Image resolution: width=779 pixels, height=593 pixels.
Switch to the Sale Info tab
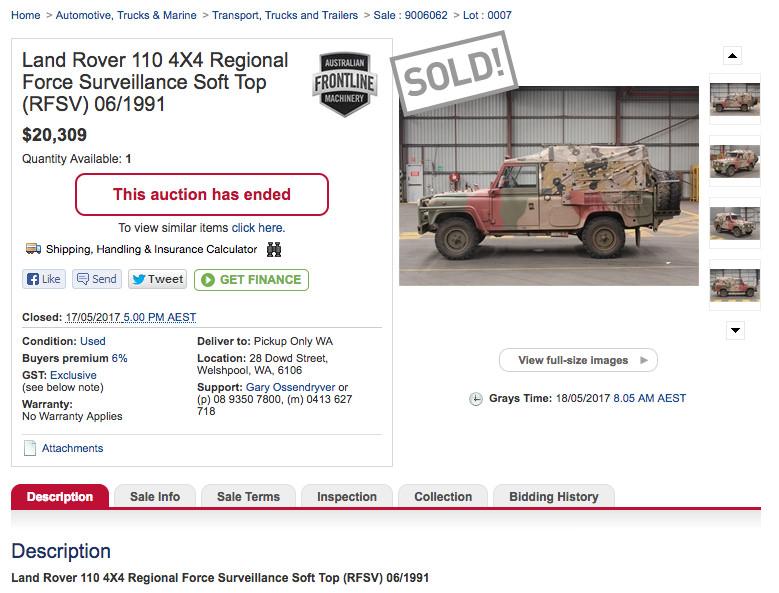click(155, 497)
